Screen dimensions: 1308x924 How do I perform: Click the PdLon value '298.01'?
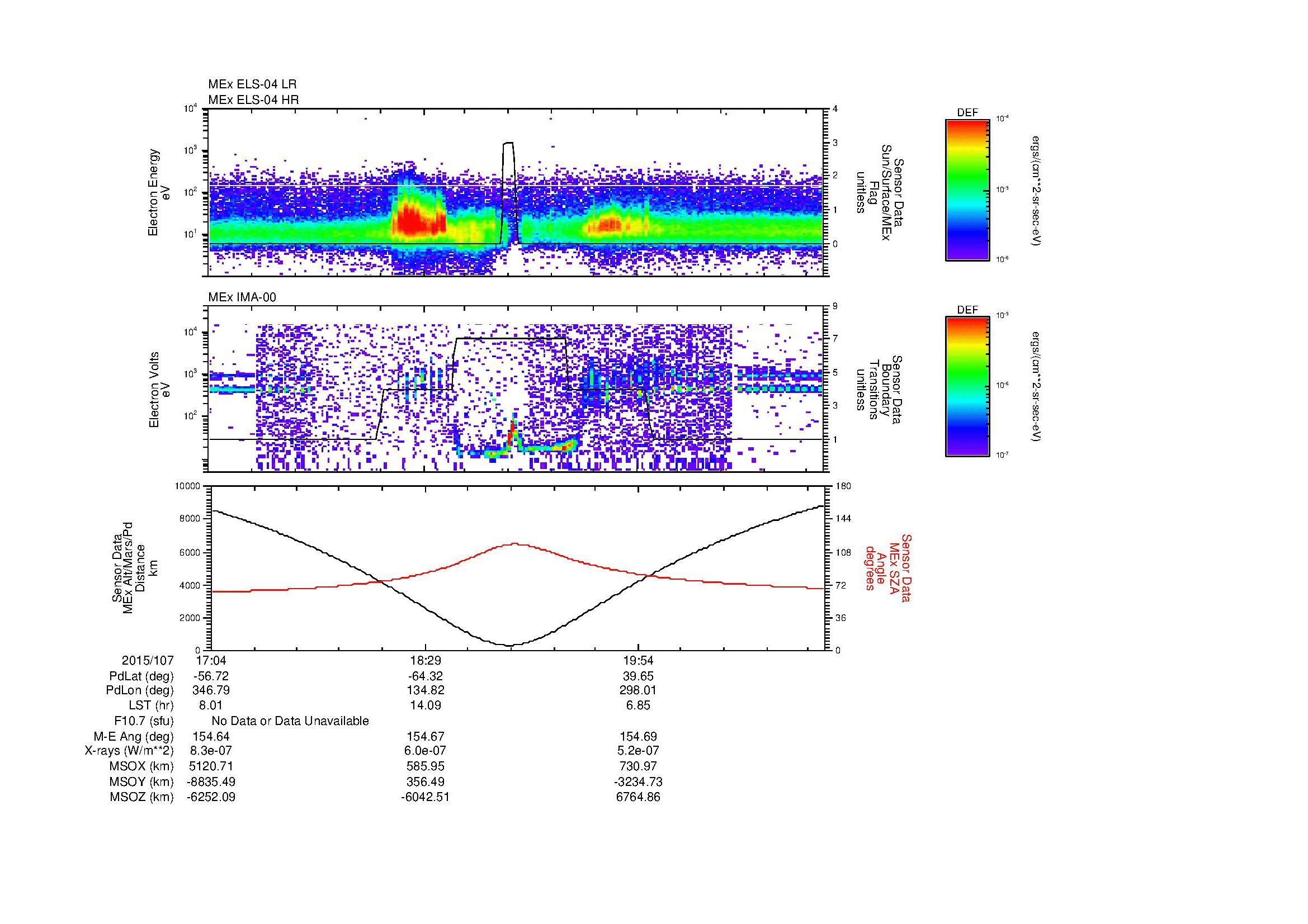[x=638, y=690]
